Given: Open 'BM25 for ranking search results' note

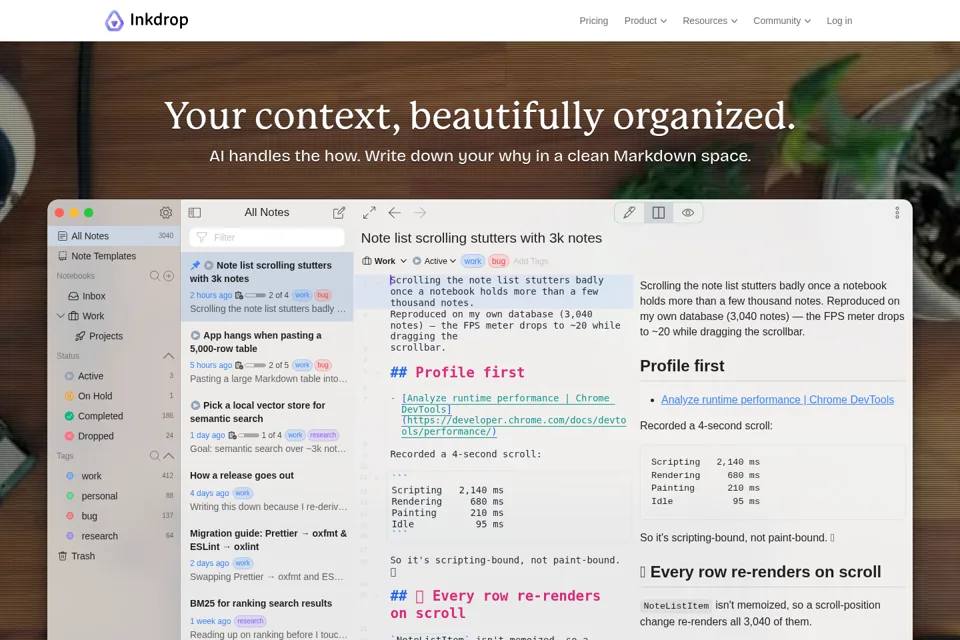Looking at the screenshot, I should click(x=268, y=617).
